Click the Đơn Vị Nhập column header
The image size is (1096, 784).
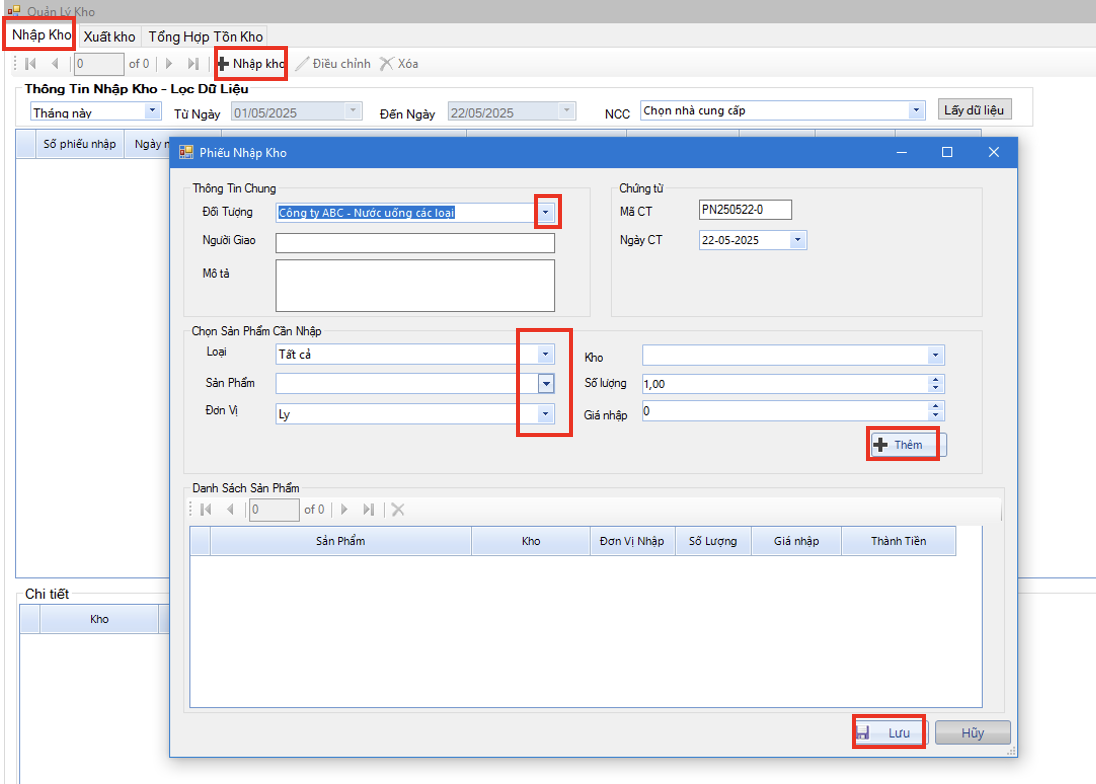tap(632, 541)
